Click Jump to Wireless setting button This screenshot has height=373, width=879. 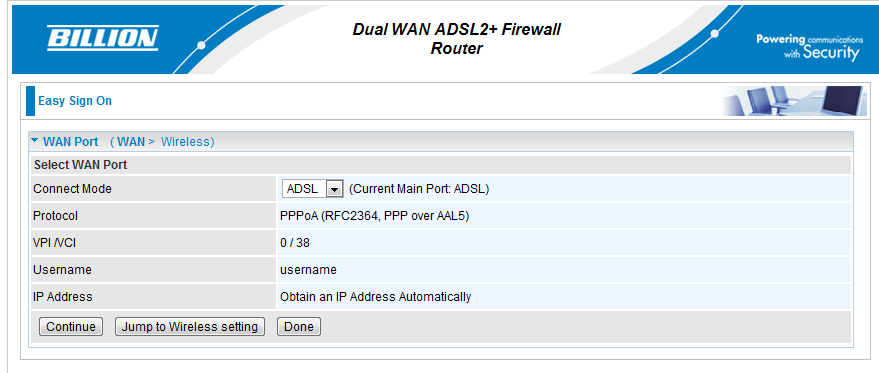coord(189,326)
